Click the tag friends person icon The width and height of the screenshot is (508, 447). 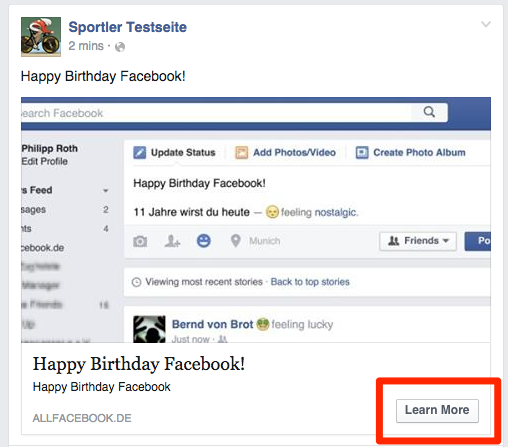coord(172,241)
